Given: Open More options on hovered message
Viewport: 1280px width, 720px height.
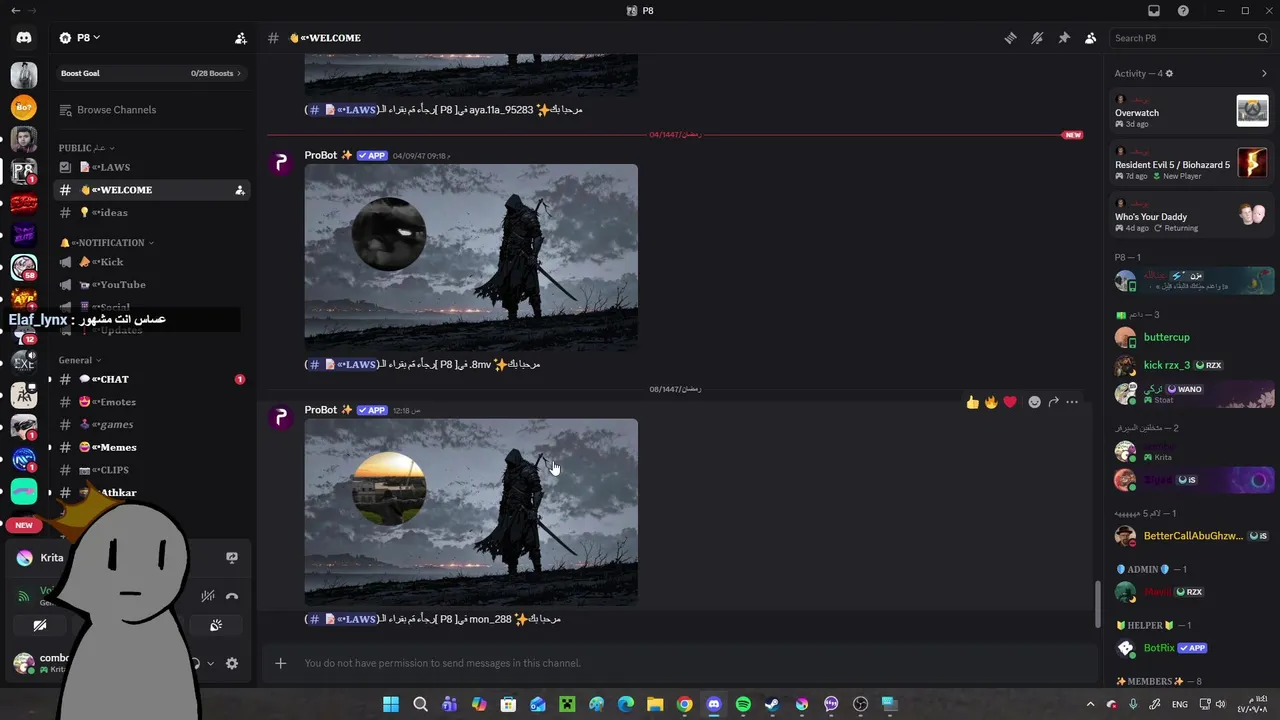Looking at the screenshot, I should coord(1072,402).
